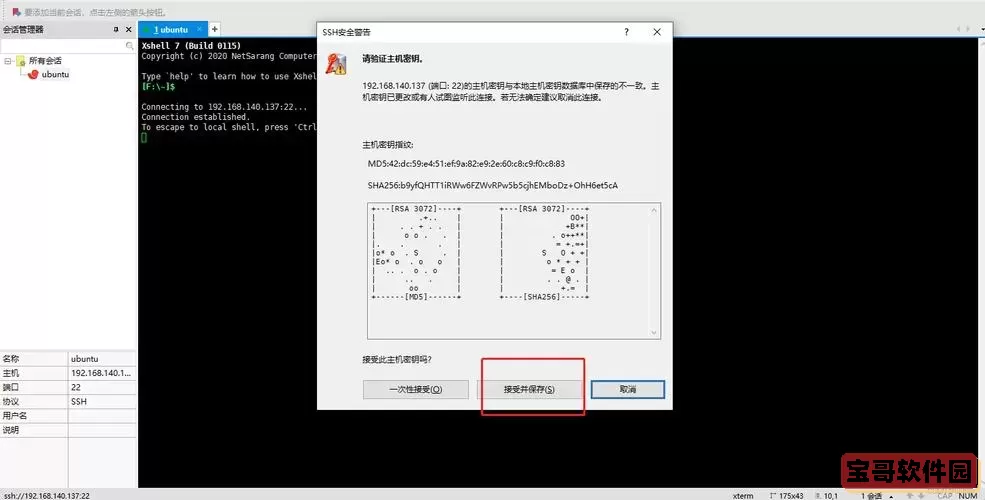The width and height of the screenshot is (985, 500).
Task: Close the 1 ubuntu tab
Action: coord(200,29)
